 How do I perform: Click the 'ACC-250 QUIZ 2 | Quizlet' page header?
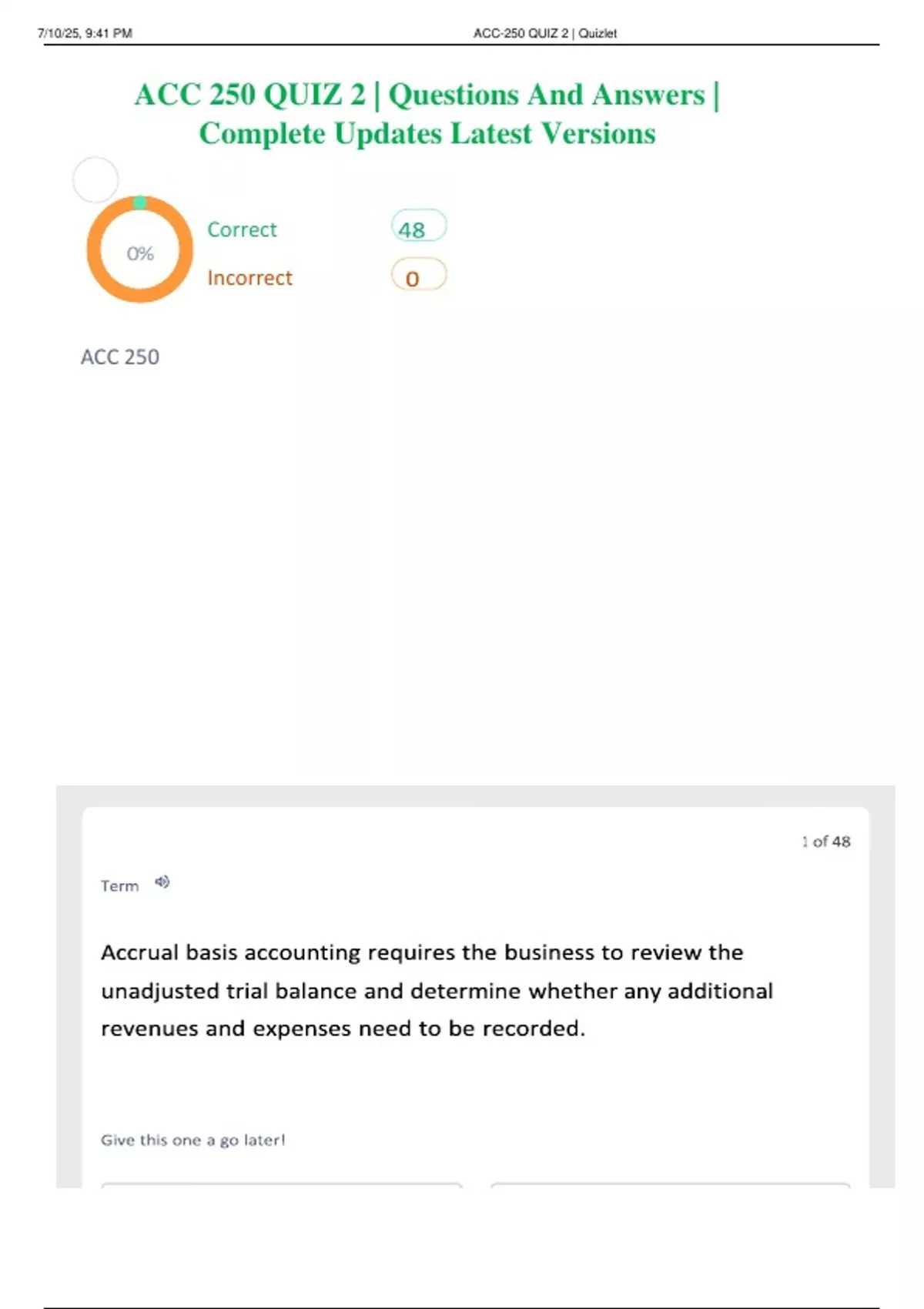pos(545,33)
